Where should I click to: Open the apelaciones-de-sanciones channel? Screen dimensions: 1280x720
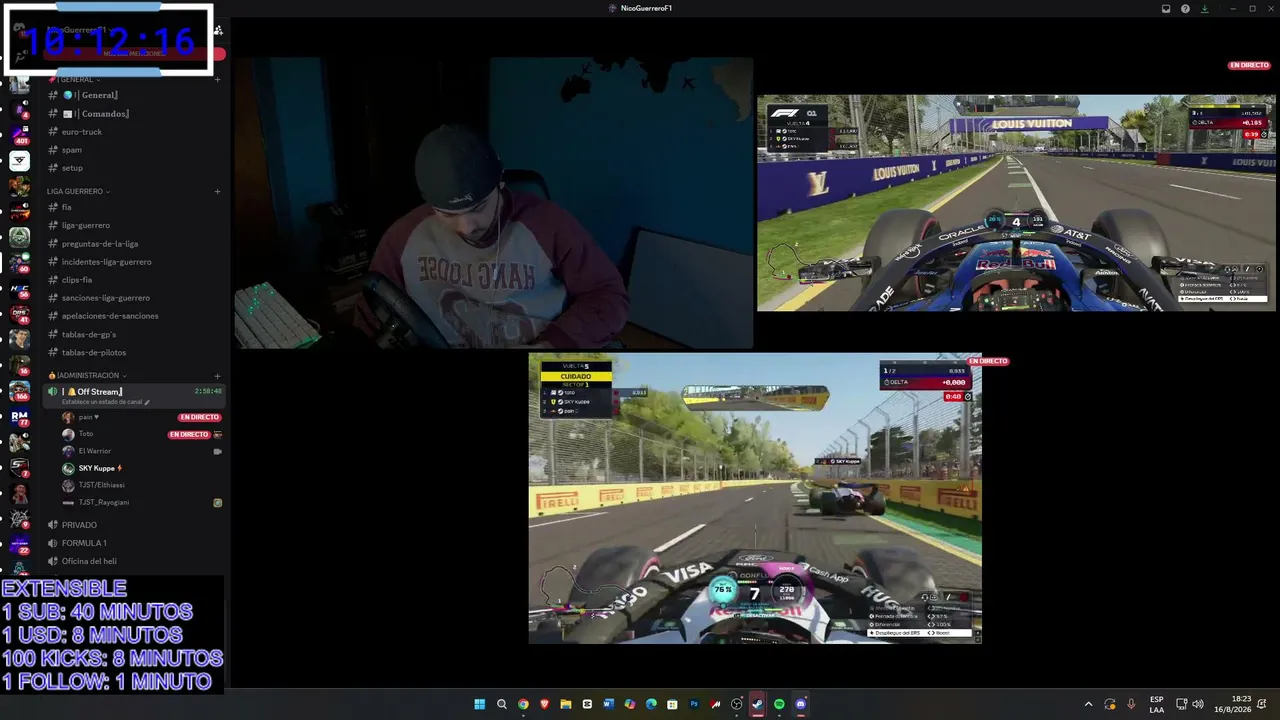134,316
